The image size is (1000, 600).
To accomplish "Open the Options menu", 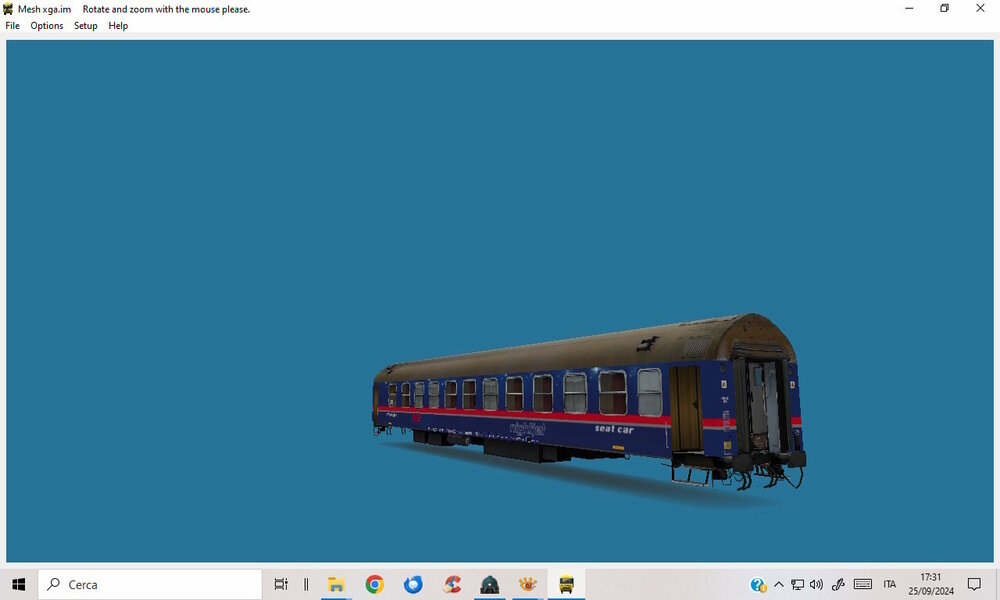I will click(x=47, y=26).
